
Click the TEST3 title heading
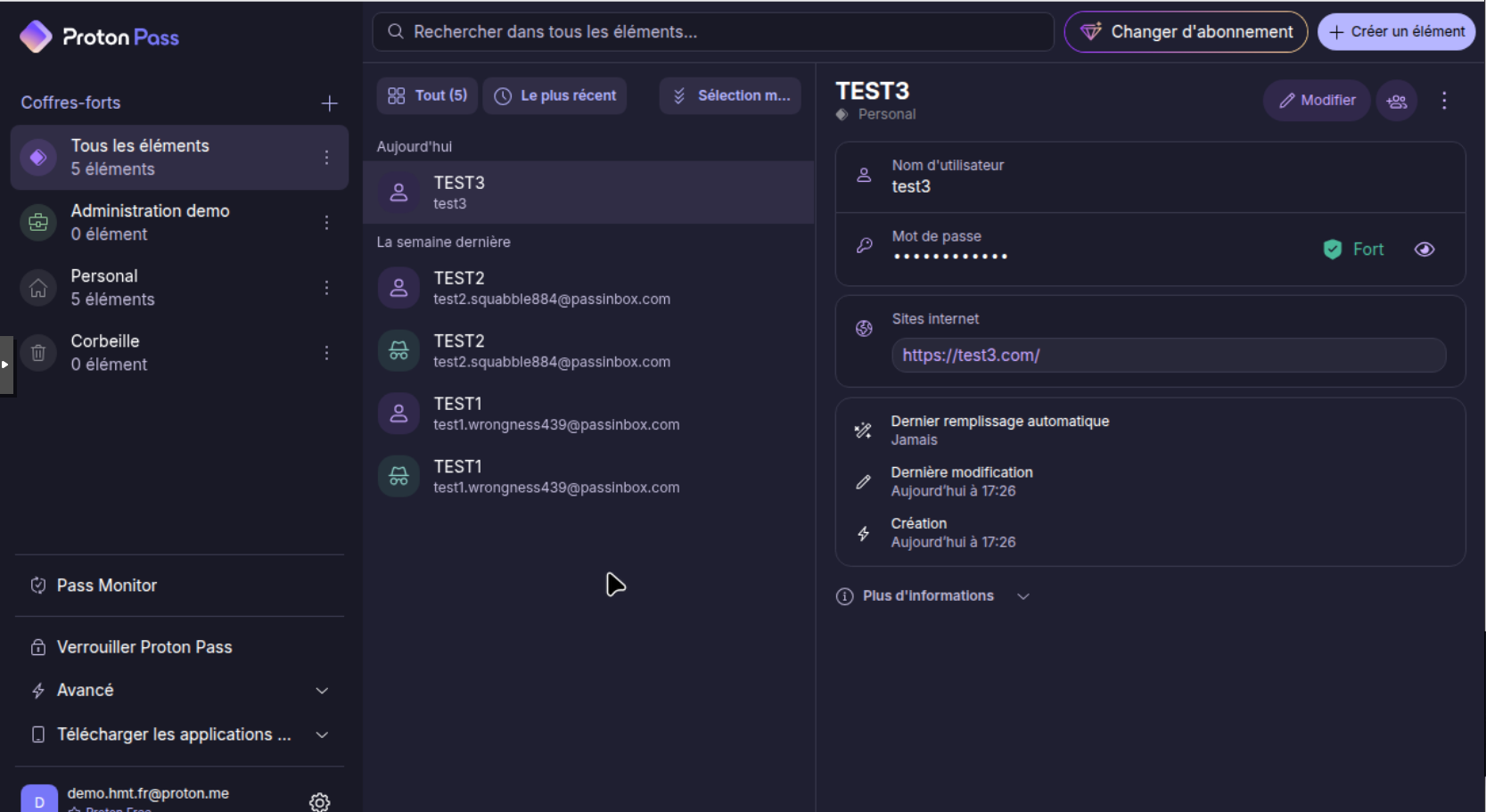pos(872,91)
